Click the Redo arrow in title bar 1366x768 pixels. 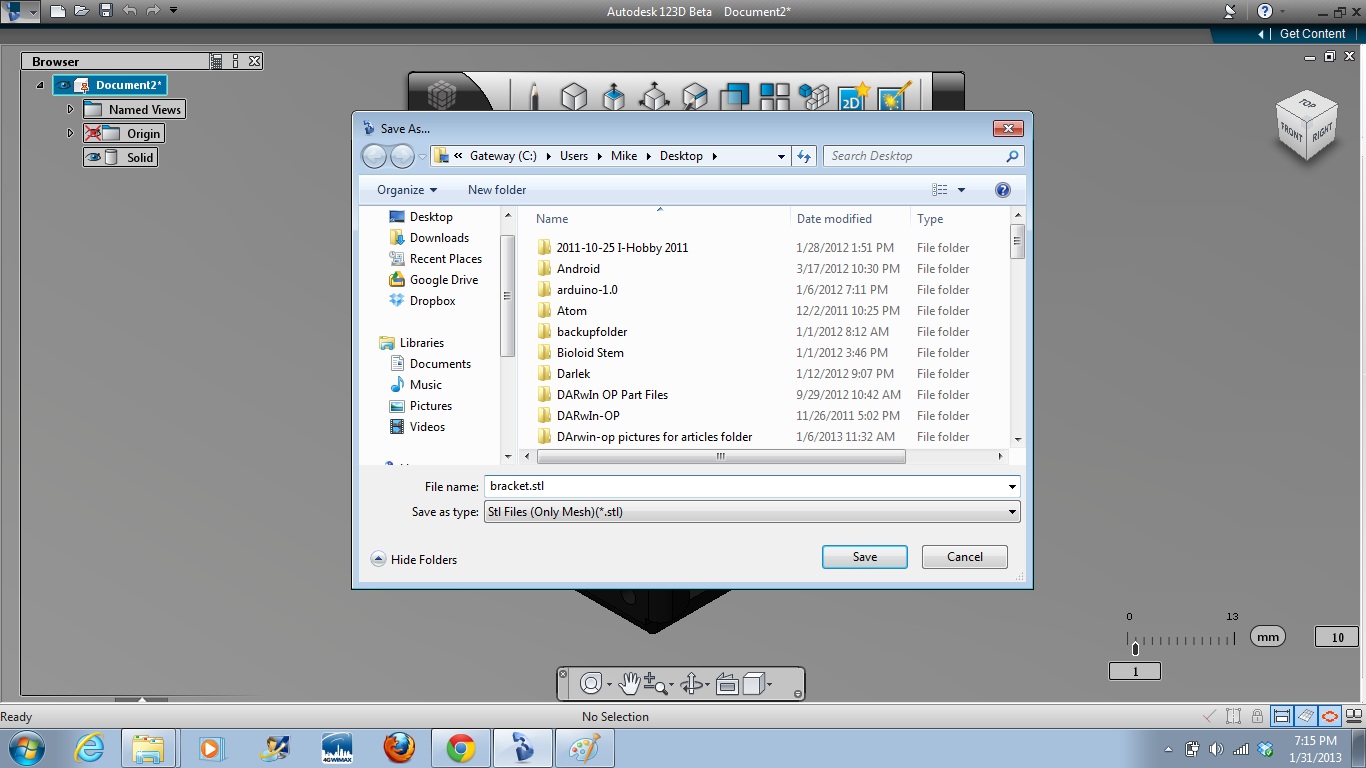tap(153, 11)
